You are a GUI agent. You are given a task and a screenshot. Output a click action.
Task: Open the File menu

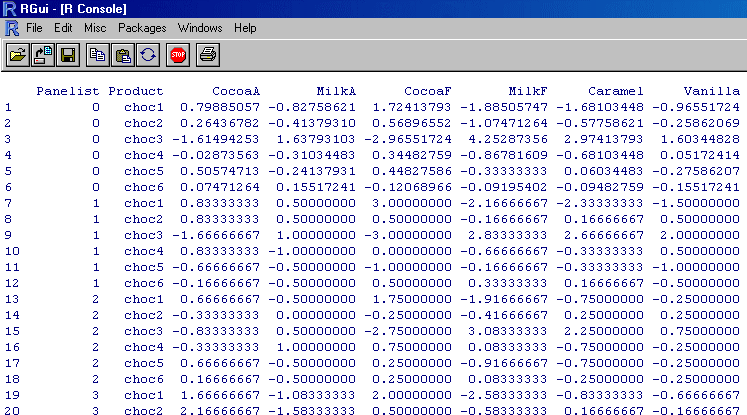[34, 28]
